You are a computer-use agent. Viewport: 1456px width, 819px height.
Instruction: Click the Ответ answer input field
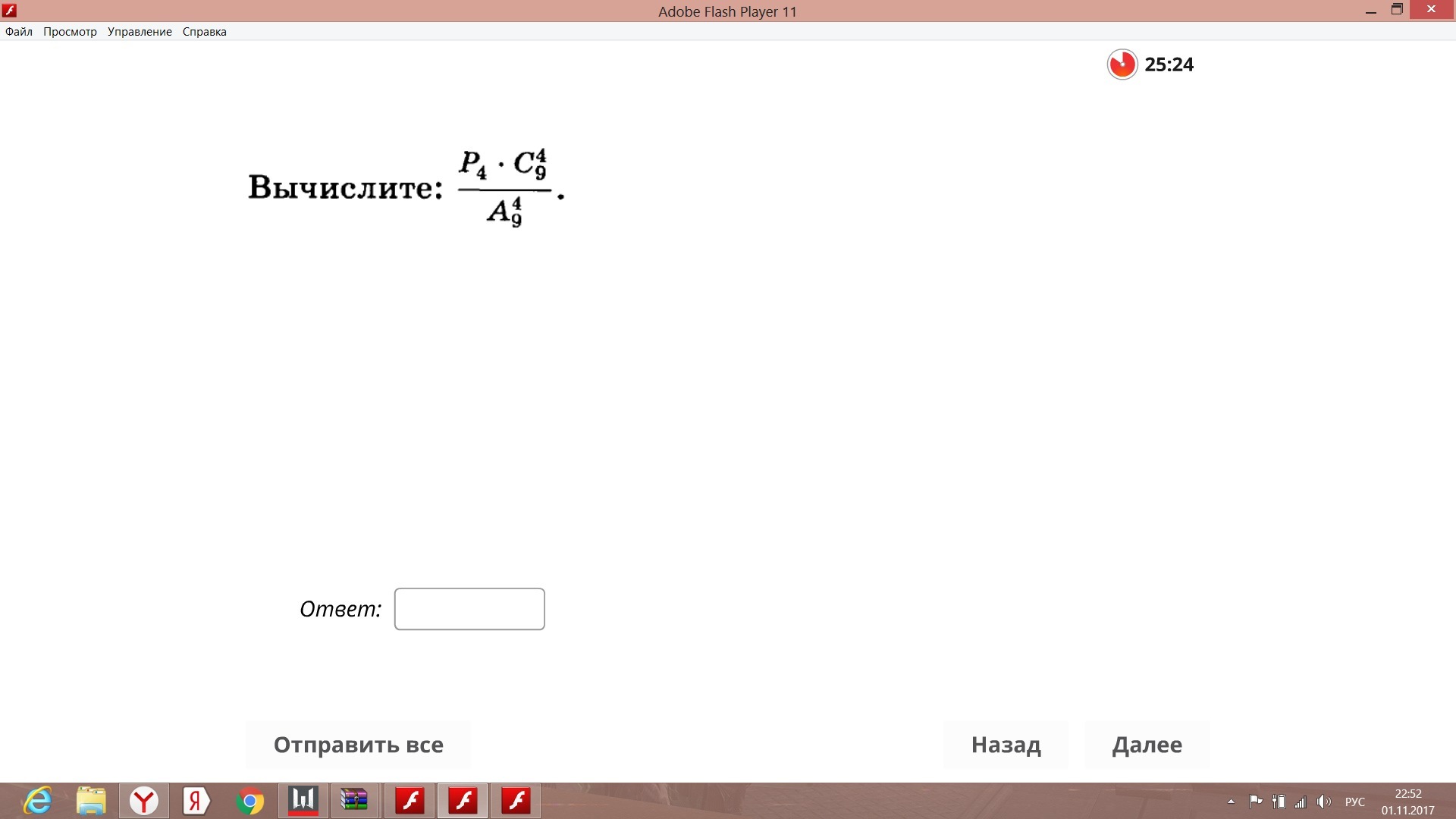[469, 609]
